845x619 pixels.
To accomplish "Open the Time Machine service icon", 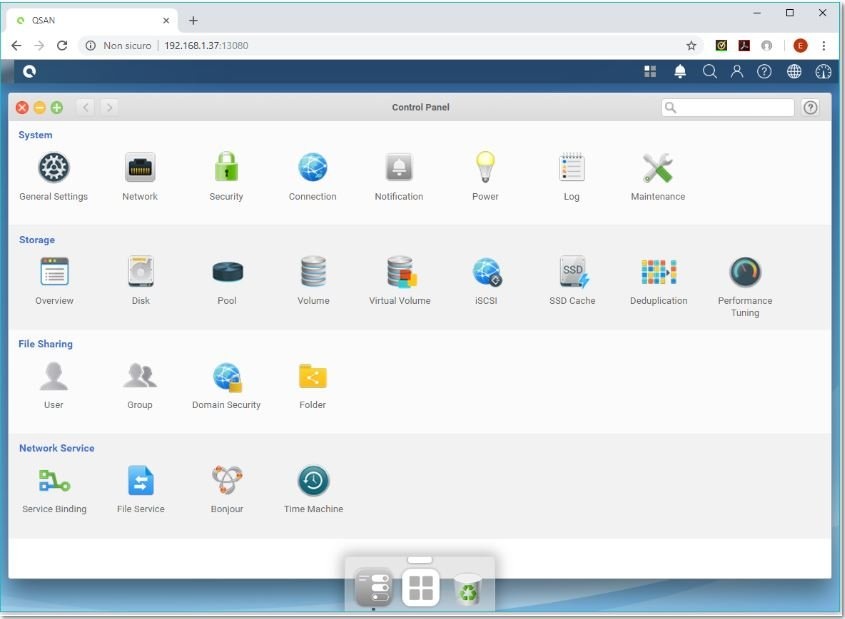I will tap(313, 481).
